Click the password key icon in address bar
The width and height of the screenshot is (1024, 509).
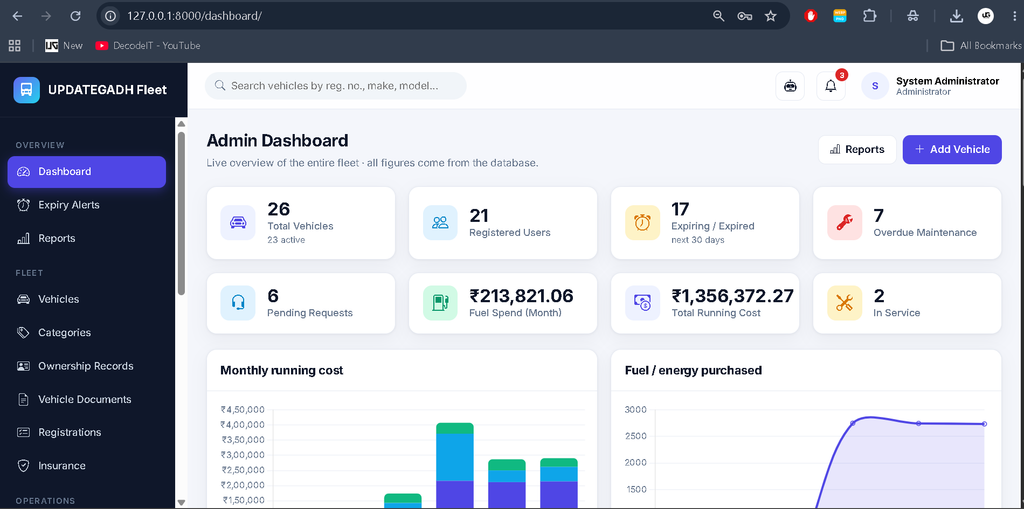(744, 16)
